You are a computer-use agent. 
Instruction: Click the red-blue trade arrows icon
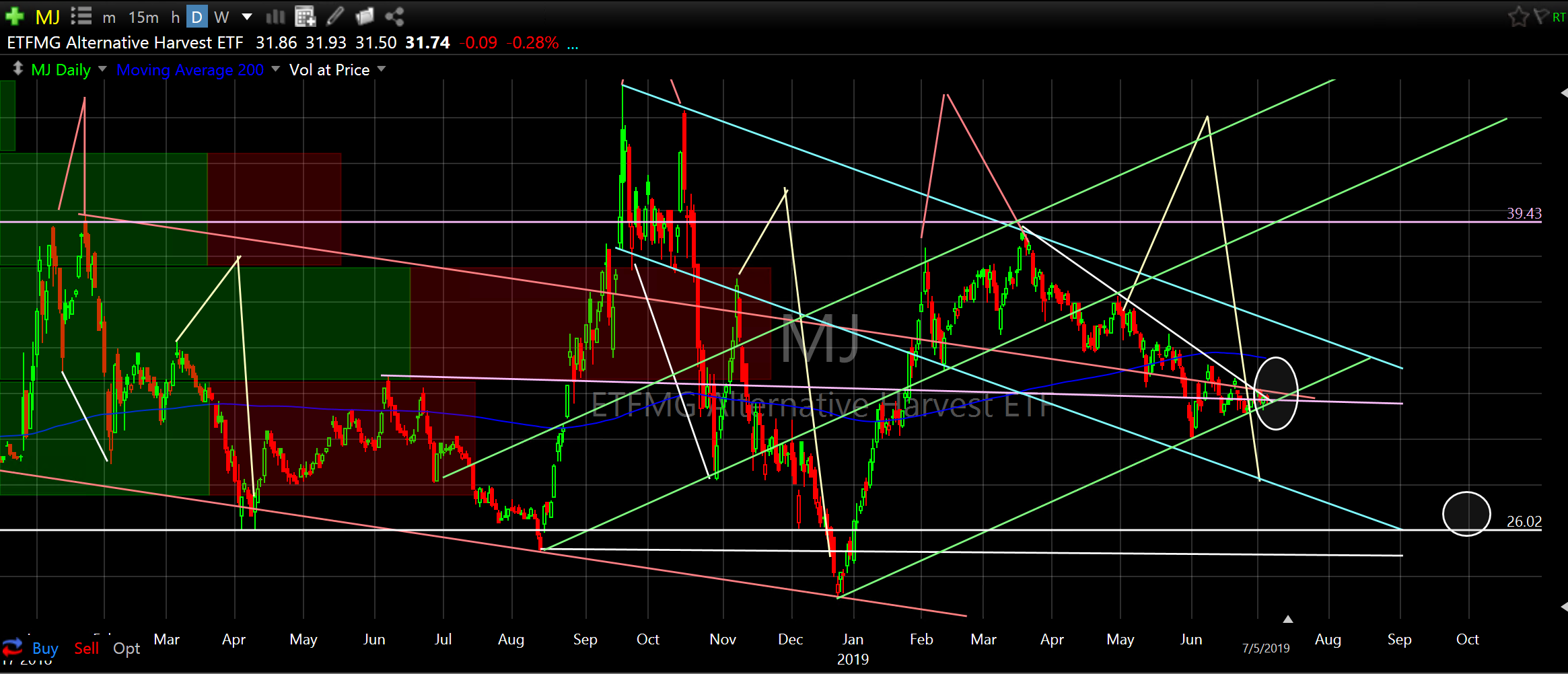tap(12, 648)
